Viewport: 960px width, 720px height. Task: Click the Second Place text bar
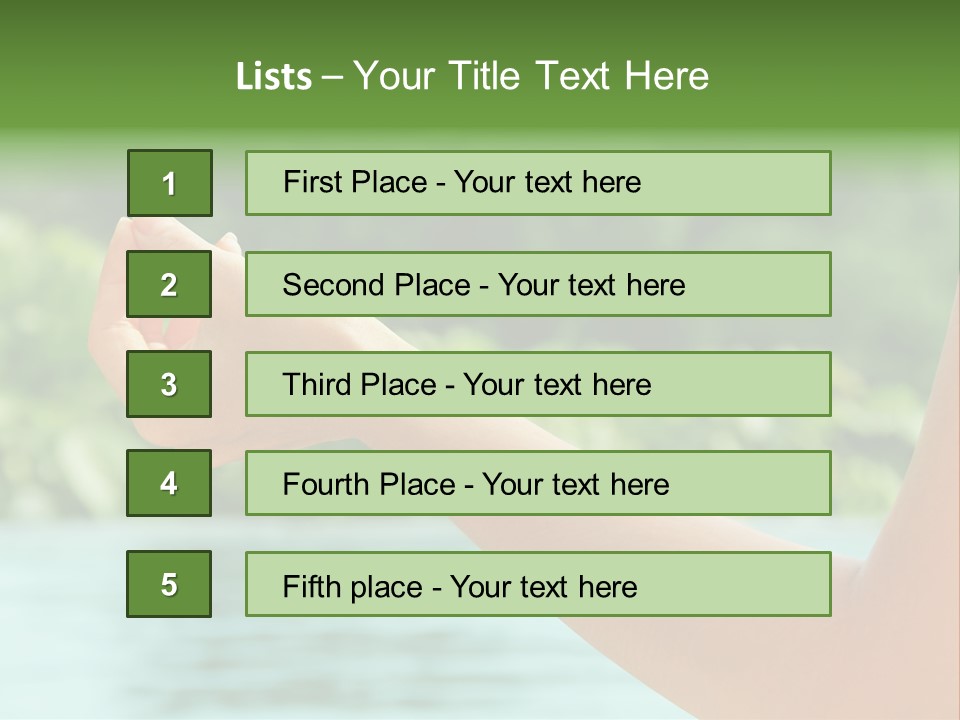(538, 284)
